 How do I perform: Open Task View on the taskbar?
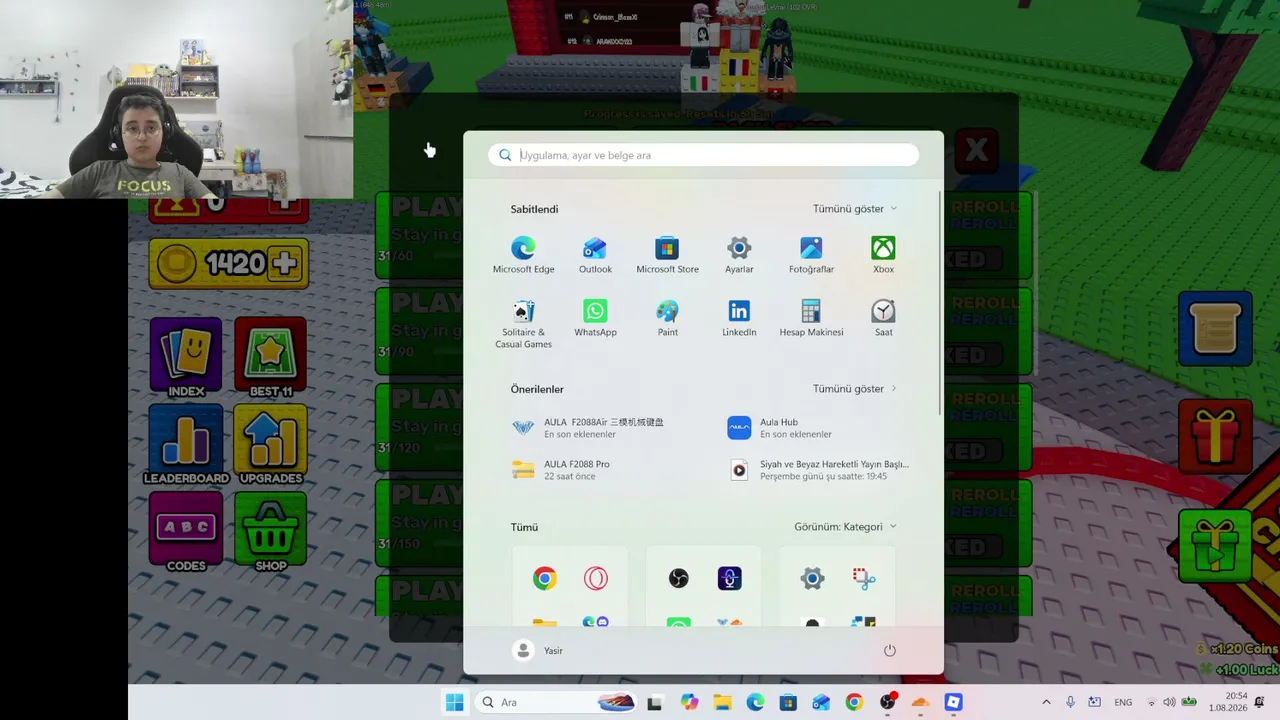[x=654, y=702]
